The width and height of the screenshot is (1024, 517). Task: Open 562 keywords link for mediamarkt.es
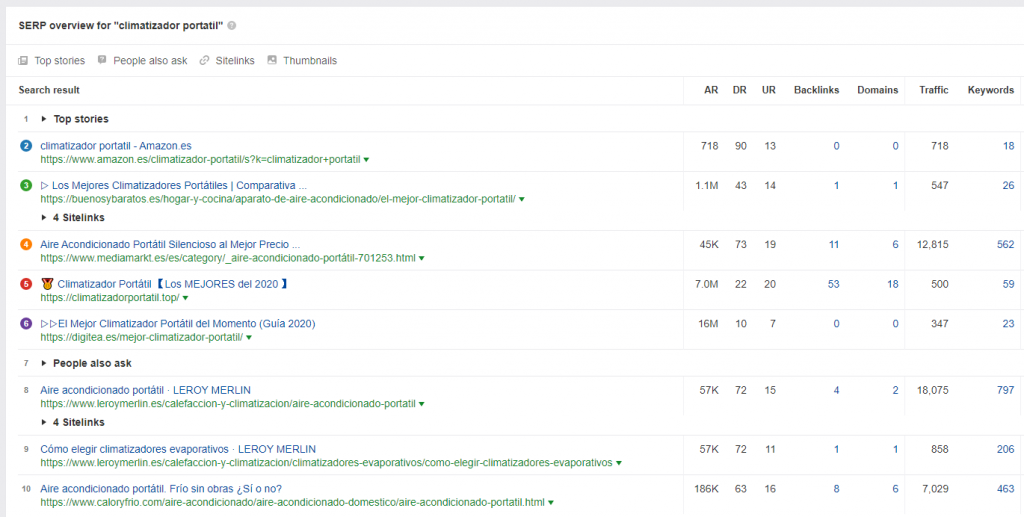click(1004, 244)
